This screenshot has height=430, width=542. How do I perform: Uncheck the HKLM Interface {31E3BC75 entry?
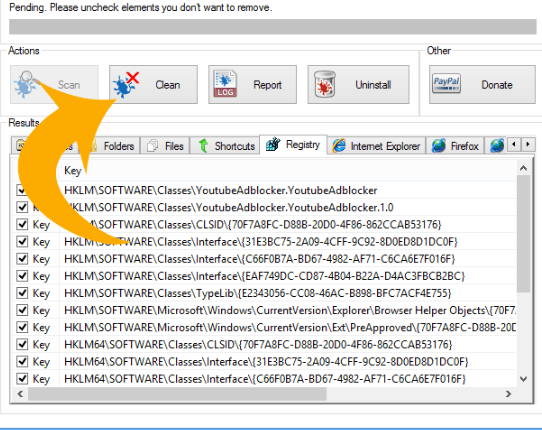pyautogui.click(x=22, y=242)
